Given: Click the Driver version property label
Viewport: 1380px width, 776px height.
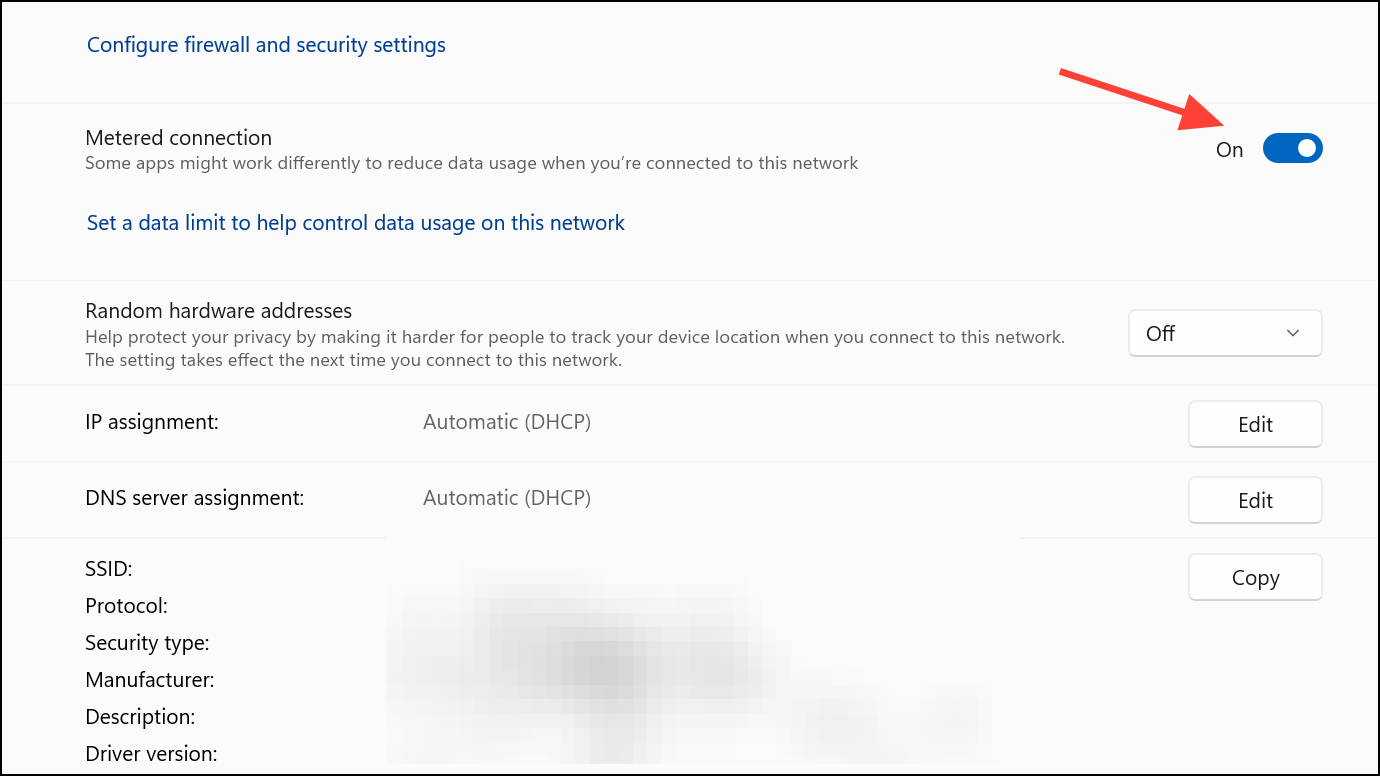Looking at the screenshot, I should click(151, 754).
